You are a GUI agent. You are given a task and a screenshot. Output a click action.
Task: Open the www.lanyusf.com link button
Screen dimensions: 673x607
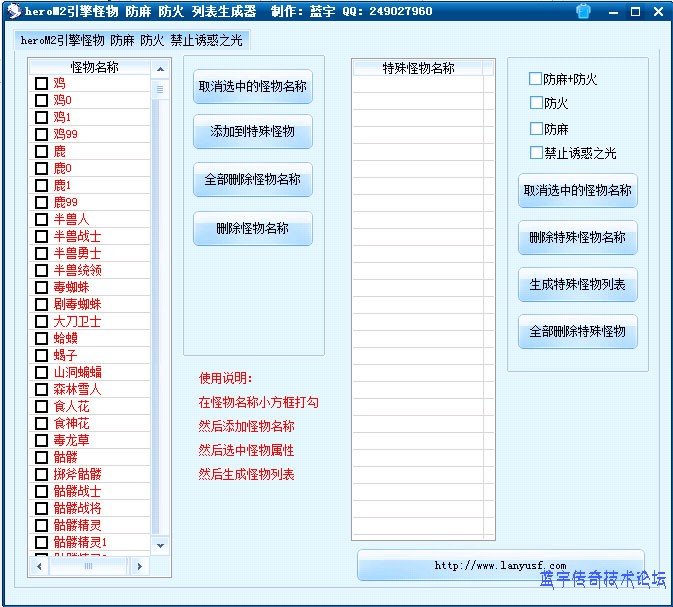pos(500,565)
